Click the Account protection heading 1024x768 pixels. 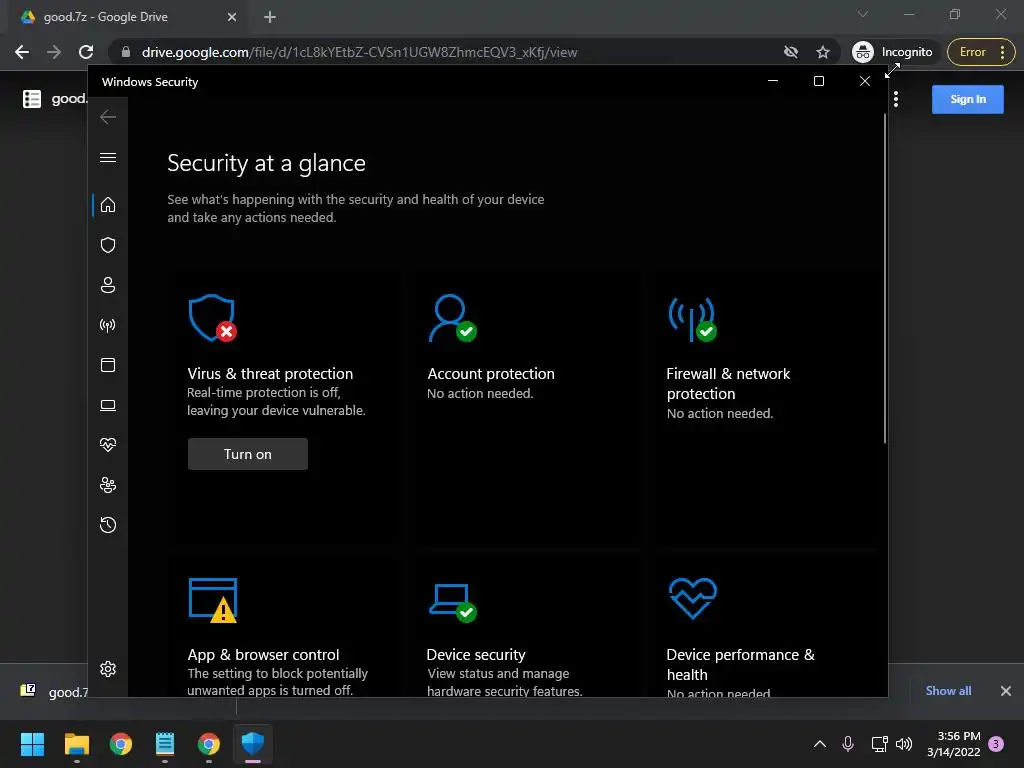490,374
